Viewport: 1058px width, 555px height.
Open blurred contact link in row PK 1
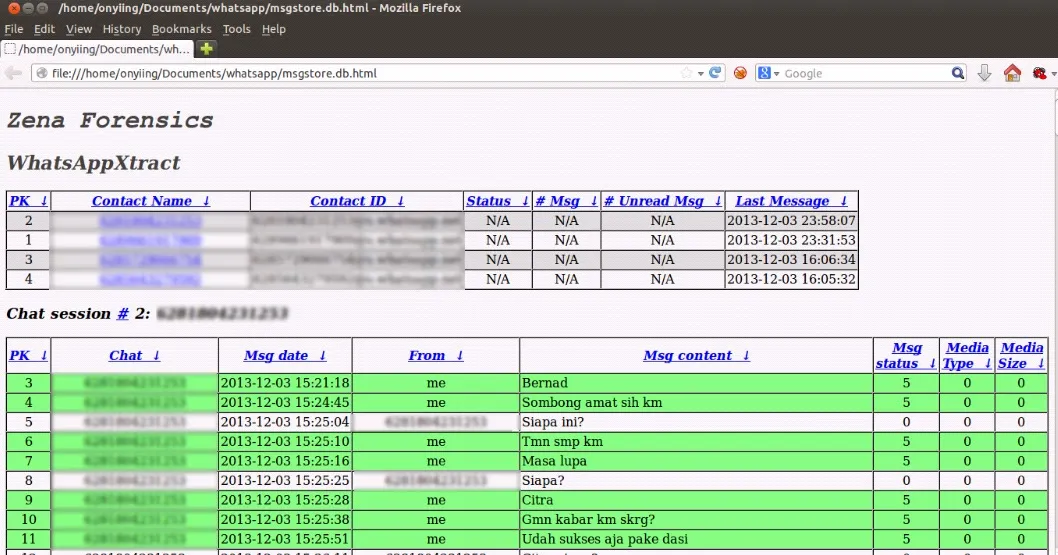pyautogui.click(x=150, y=240)
